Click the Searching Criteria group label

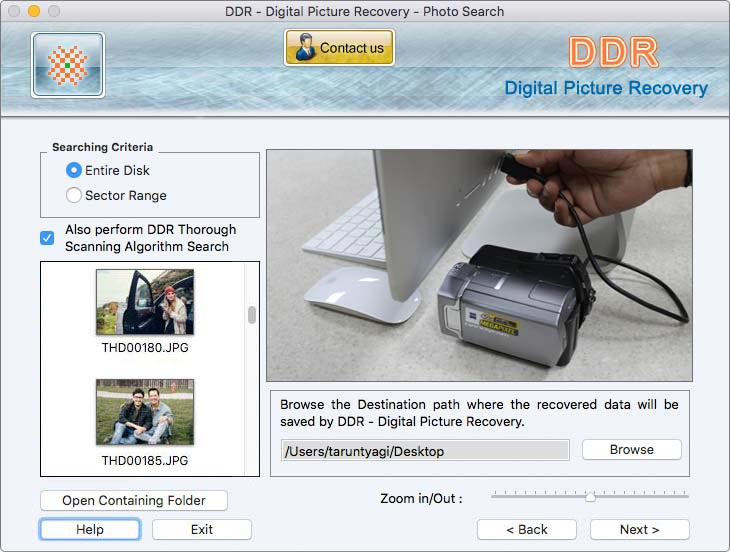(102, 147)
